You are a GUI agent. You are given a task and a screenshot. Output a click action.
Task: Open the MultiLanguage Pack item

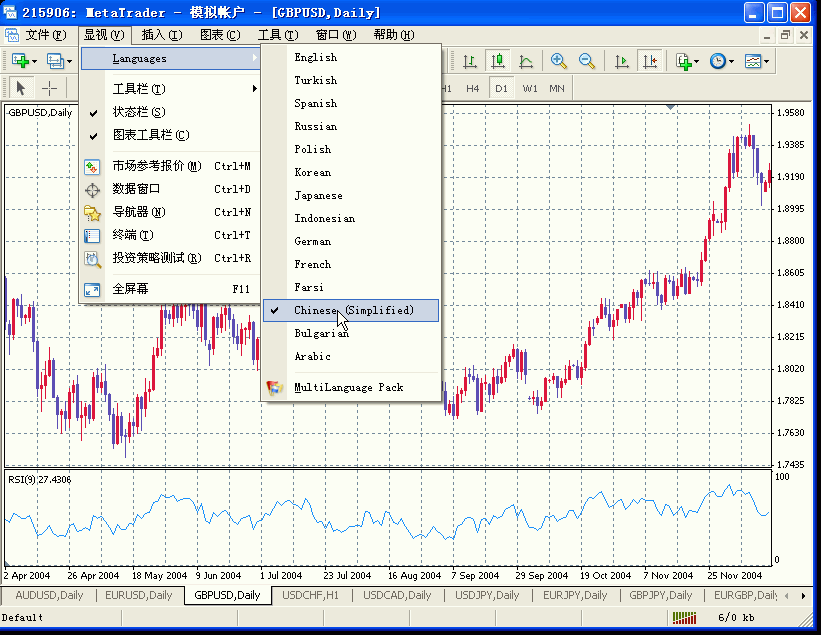(x=351, y=387)
